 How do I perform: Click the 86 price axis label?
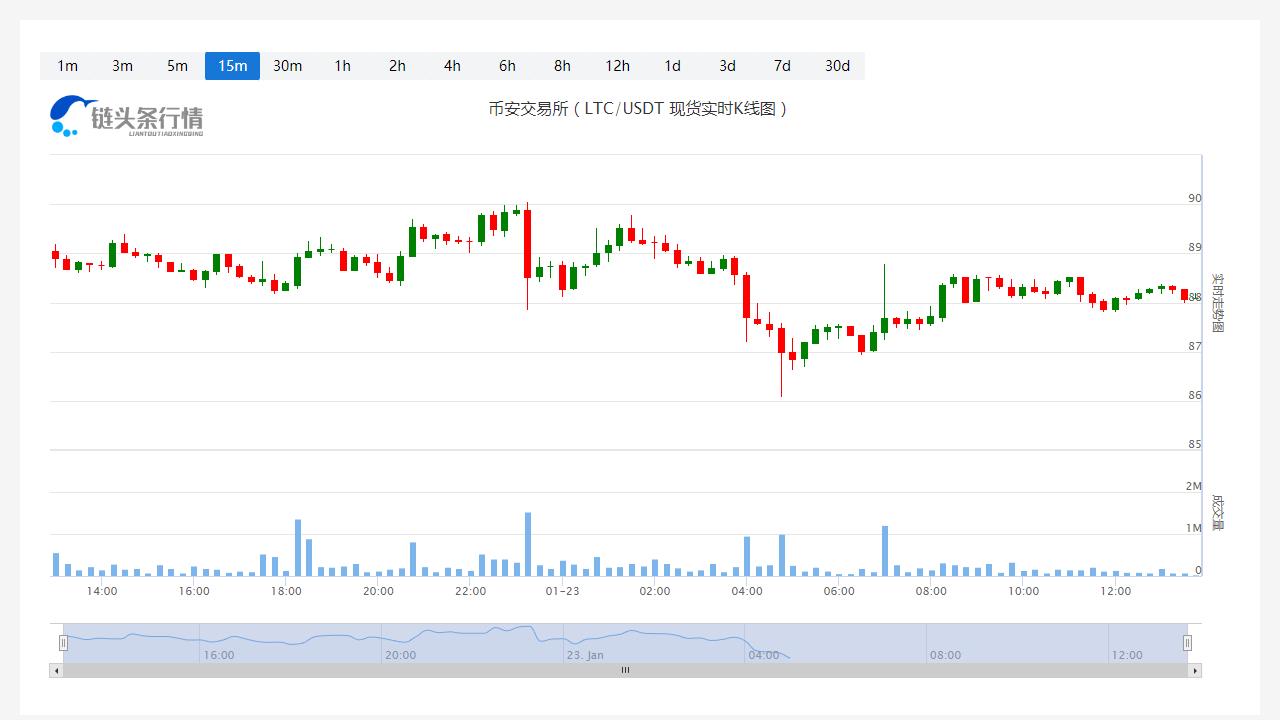1195,395
